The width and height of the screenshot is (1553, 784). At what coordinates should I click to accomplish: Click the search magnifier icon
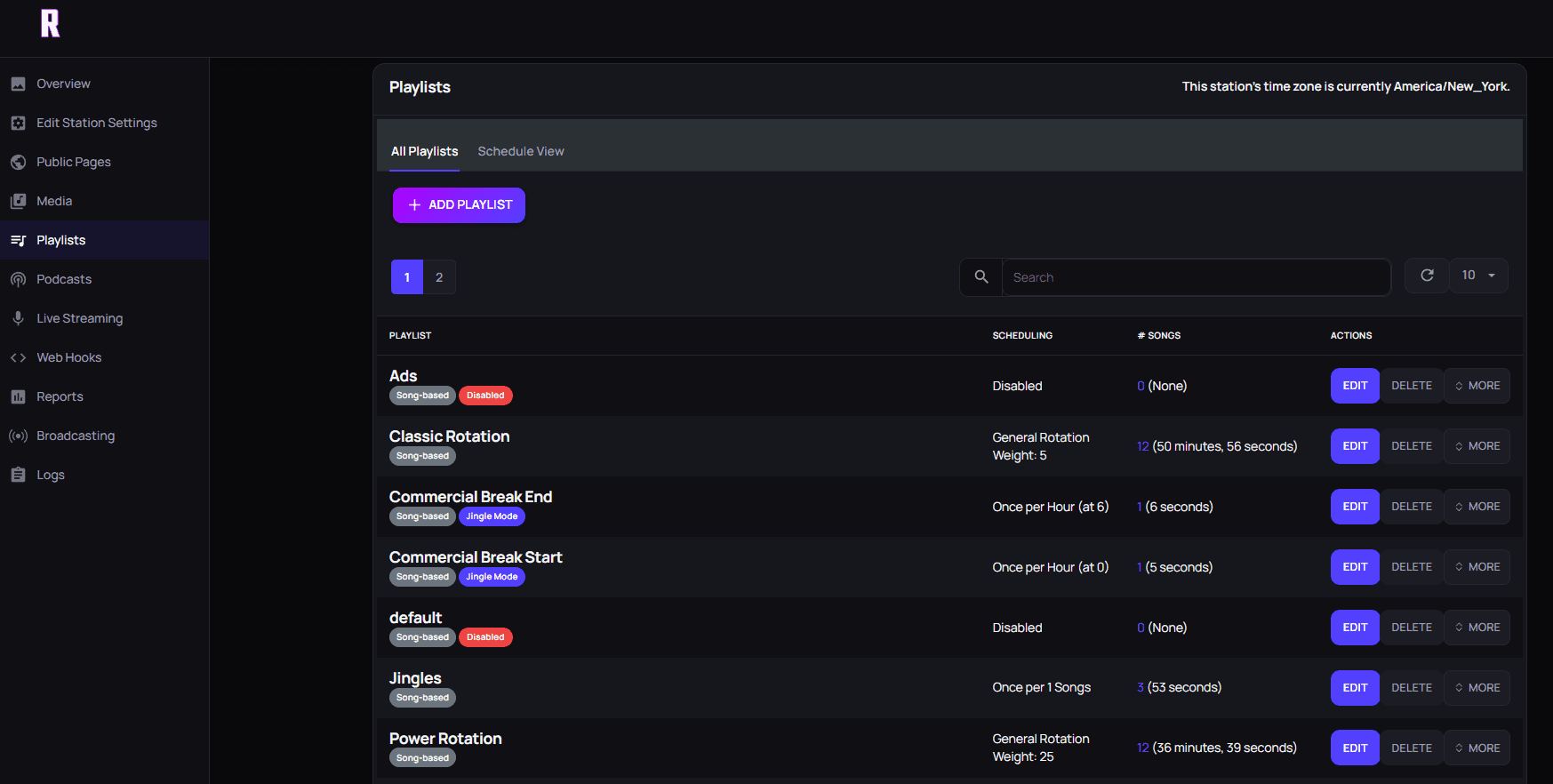[x=981, y=277]
